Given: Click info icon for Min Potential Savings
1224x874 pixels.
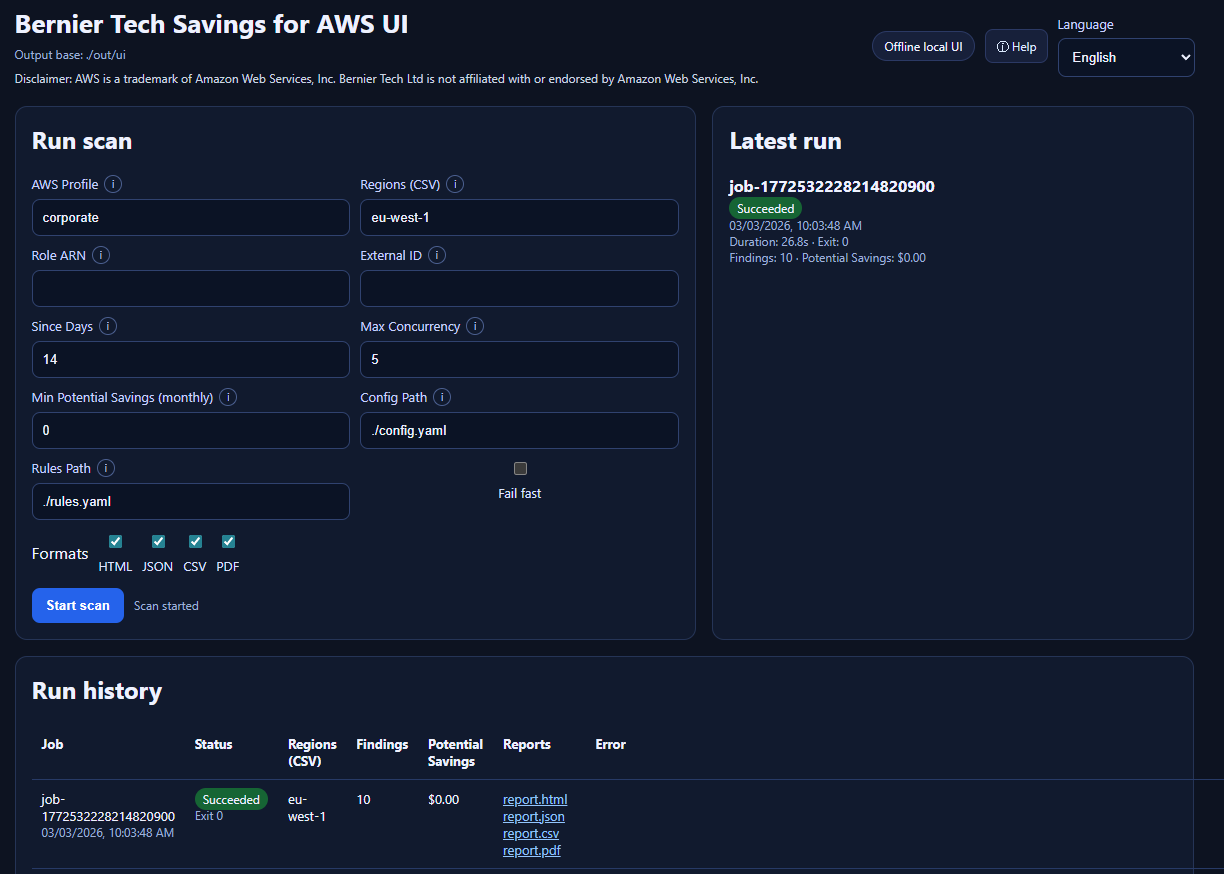Looking at the screenshot, I should (x=228, y=397).
